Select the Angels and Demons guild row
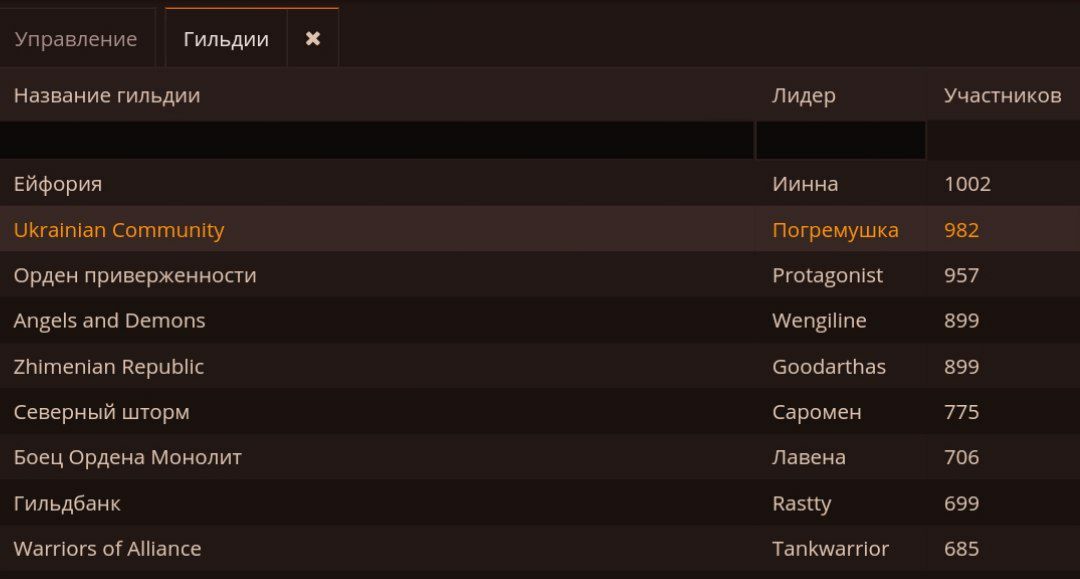The height and width of the screenshot is (579, 1080). click(540, 320)
